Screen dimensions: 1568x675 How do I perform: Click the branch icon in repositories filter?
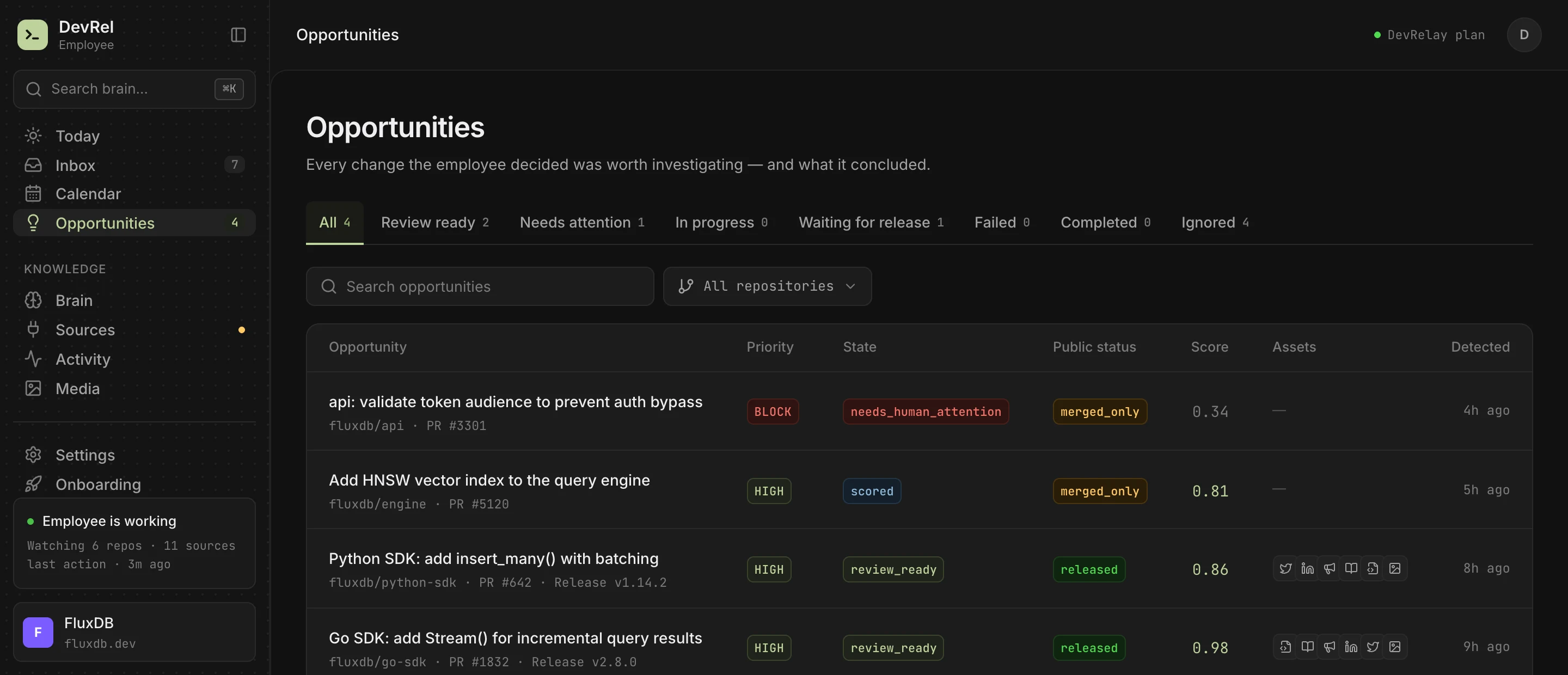[685, 286]
